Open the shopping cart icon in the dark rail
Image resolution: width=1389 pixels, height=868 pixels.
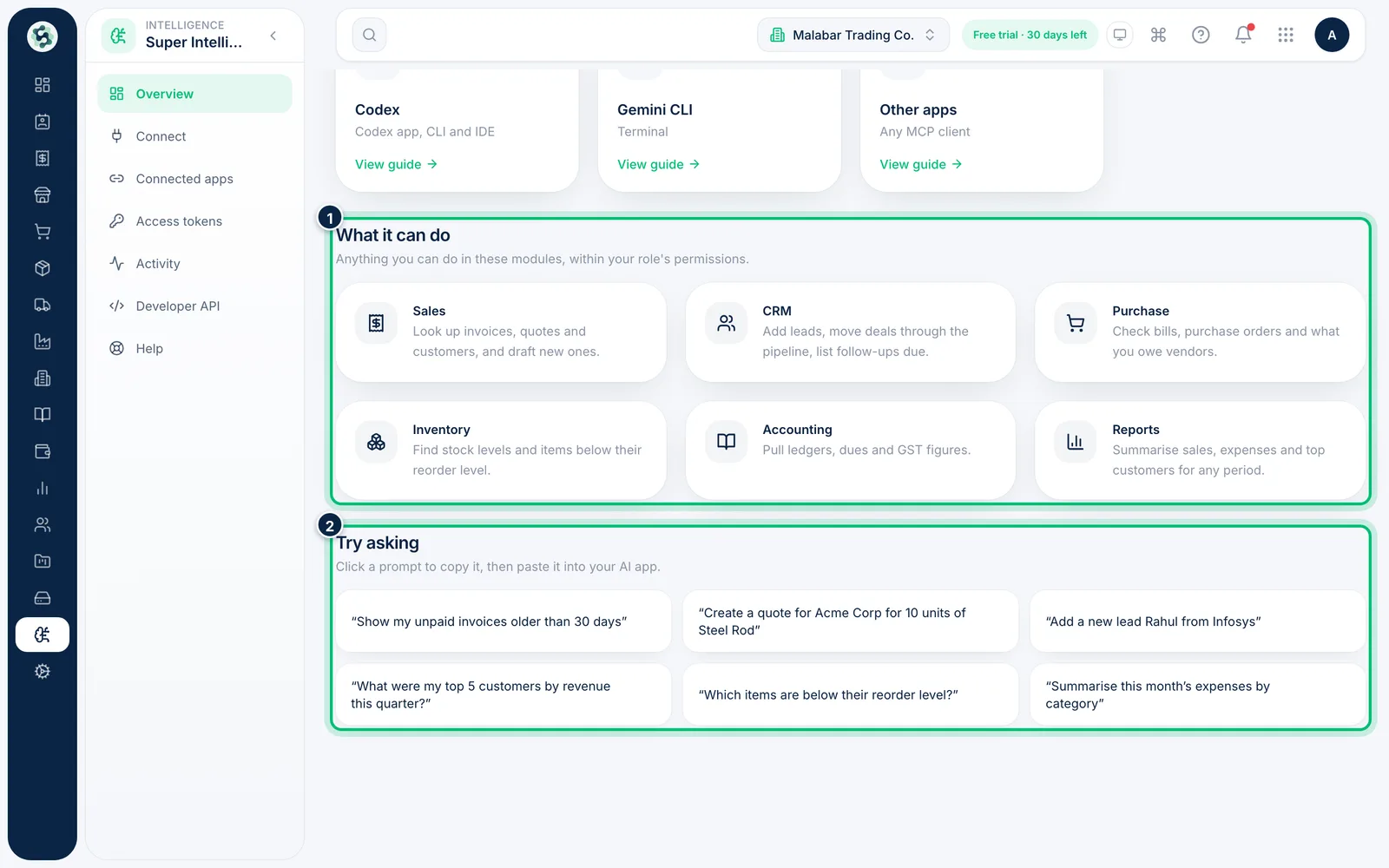pos(42,232)
